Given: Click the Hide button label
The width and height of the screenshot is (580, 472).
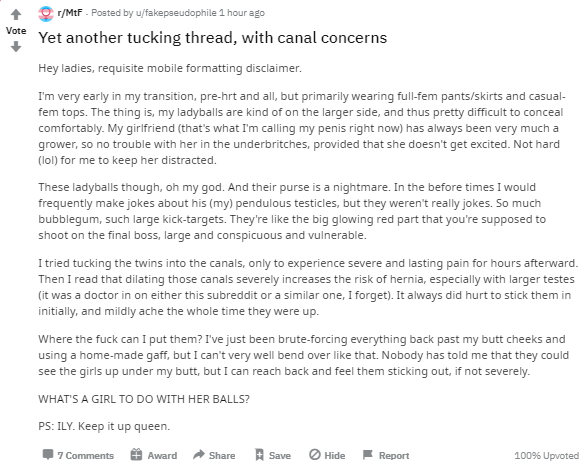Looking at the screenshot, I should click(x=335, y=455).
